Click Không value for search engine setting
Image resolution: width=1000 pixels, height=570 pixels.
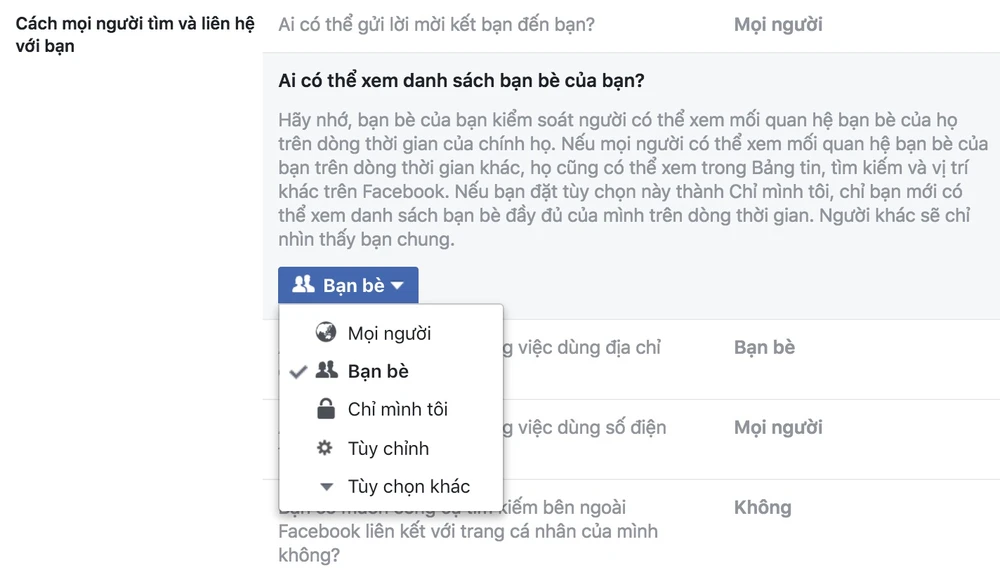coord(762,508)
